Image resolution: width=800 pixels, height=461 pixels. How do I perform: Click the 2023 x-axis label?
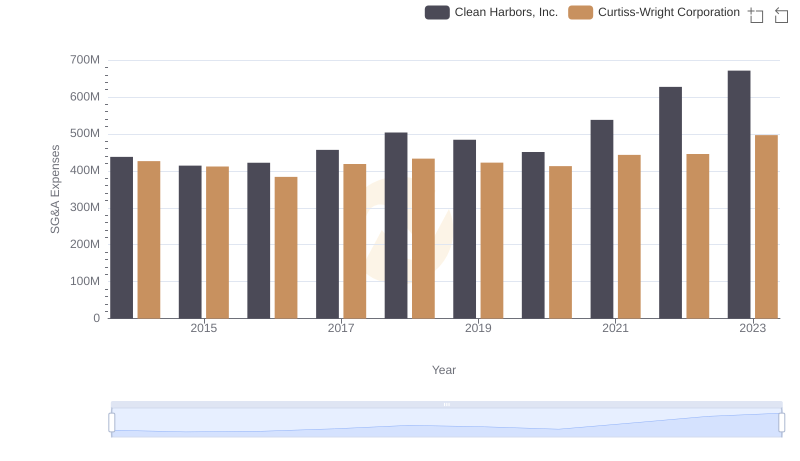[753, 328]
